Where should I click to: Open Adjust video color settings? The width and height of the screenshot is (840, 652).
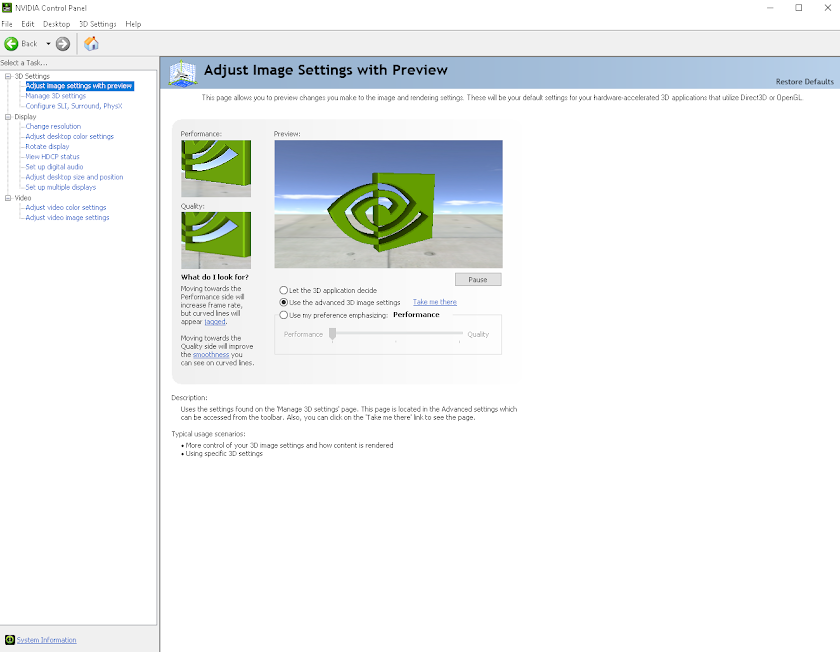click(x=66, y=207)
